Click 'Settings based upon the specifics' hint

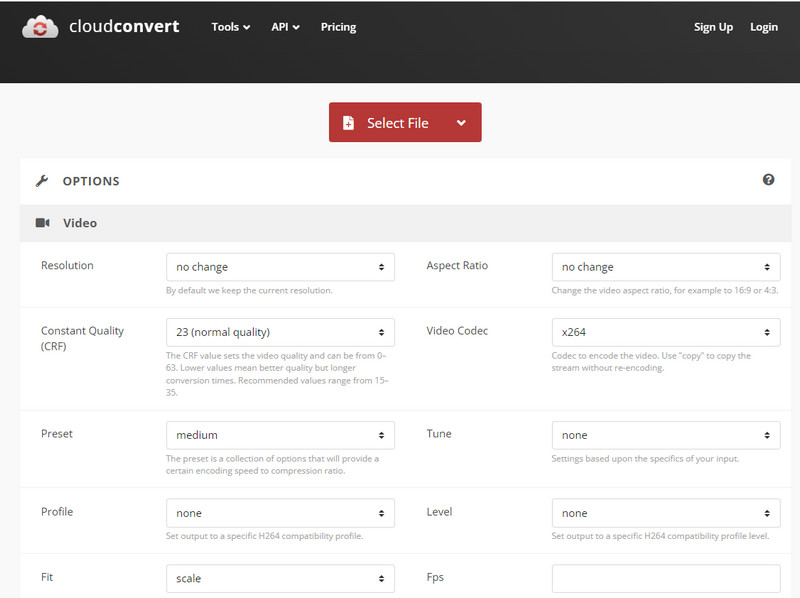[x=645, y=459]
